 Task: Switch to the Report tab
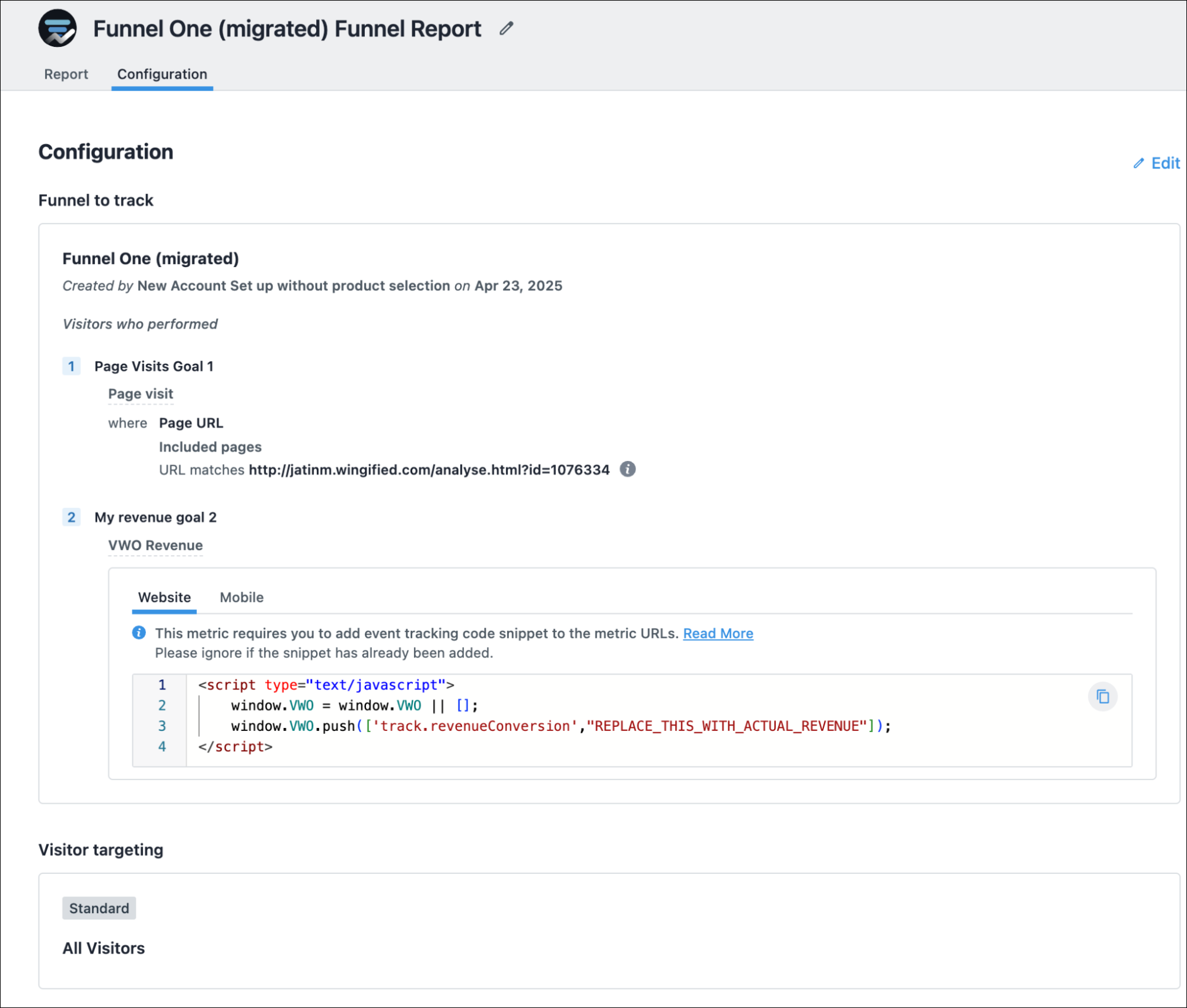click(66, 74)
